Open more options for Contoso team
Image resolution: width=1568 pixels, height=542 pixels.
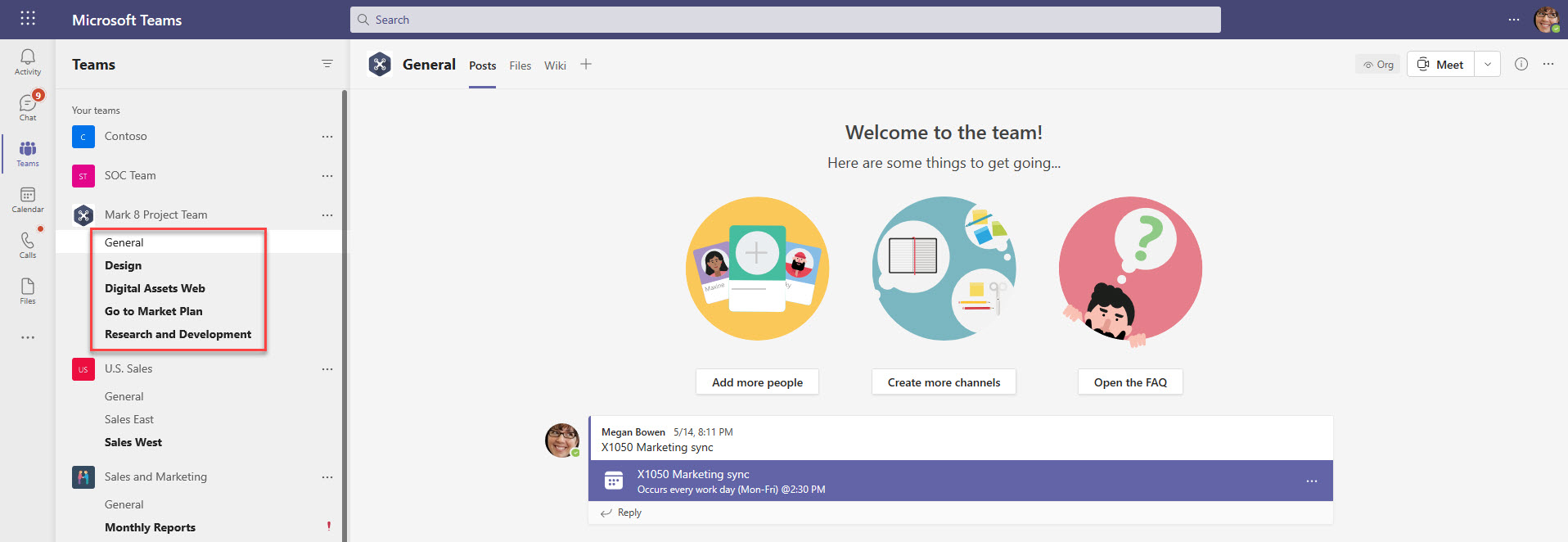pyautogui.click(x=327, y=137)
